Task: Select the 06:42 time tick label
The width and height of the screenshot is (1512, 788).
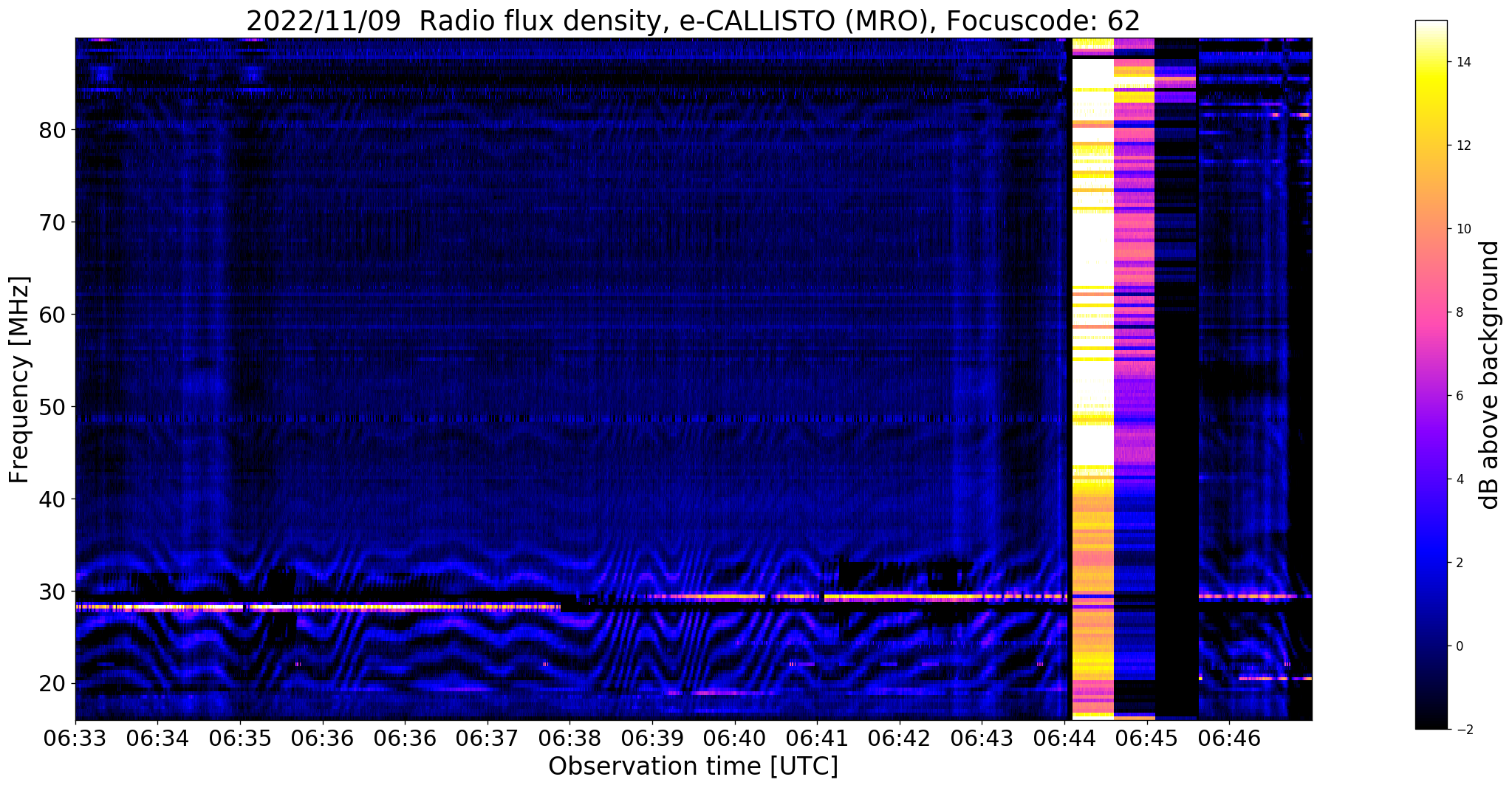Action: tap(900, 739)
